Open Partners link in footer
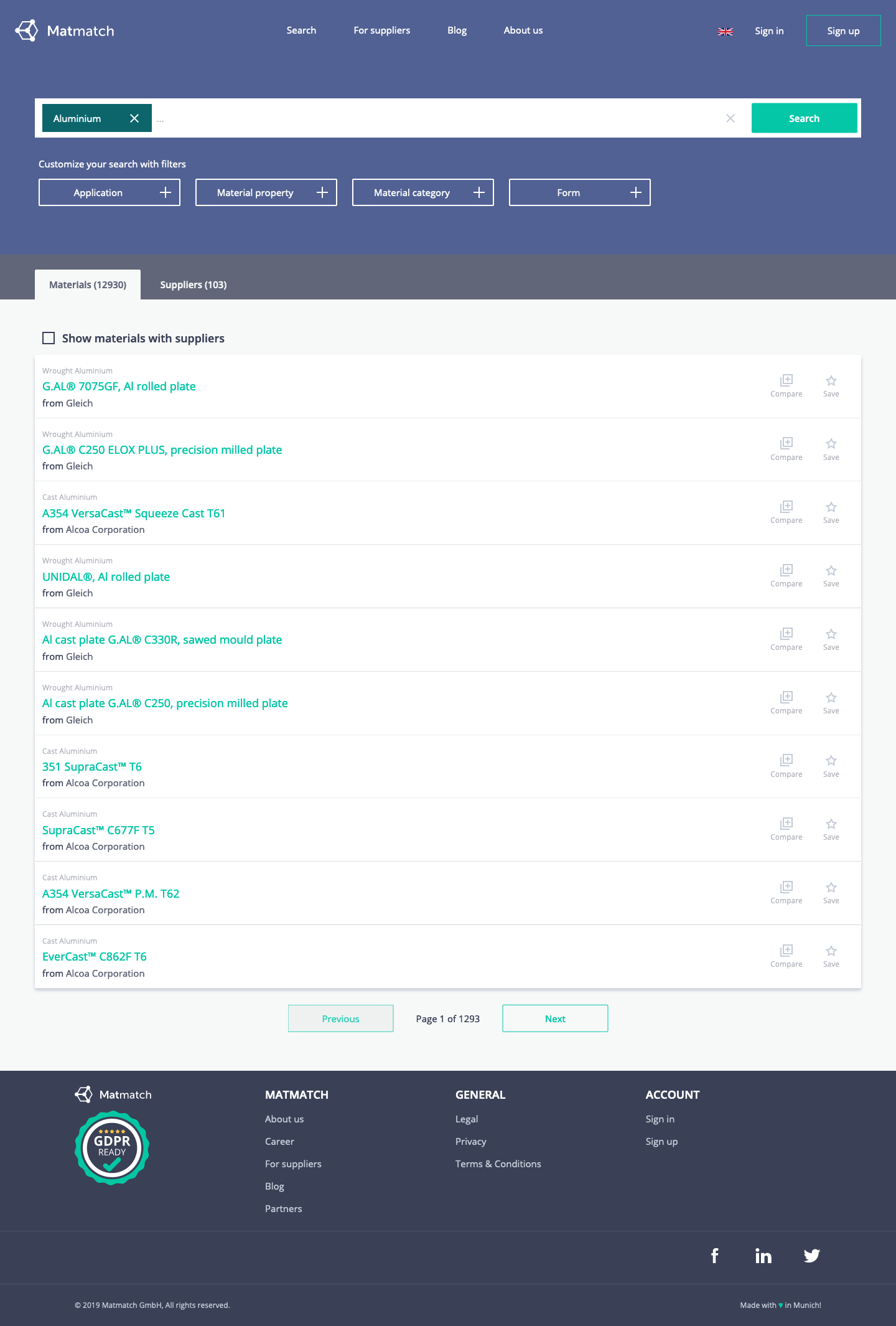This screenshot has height=1326, width=896. click(x=284, y=1209)
